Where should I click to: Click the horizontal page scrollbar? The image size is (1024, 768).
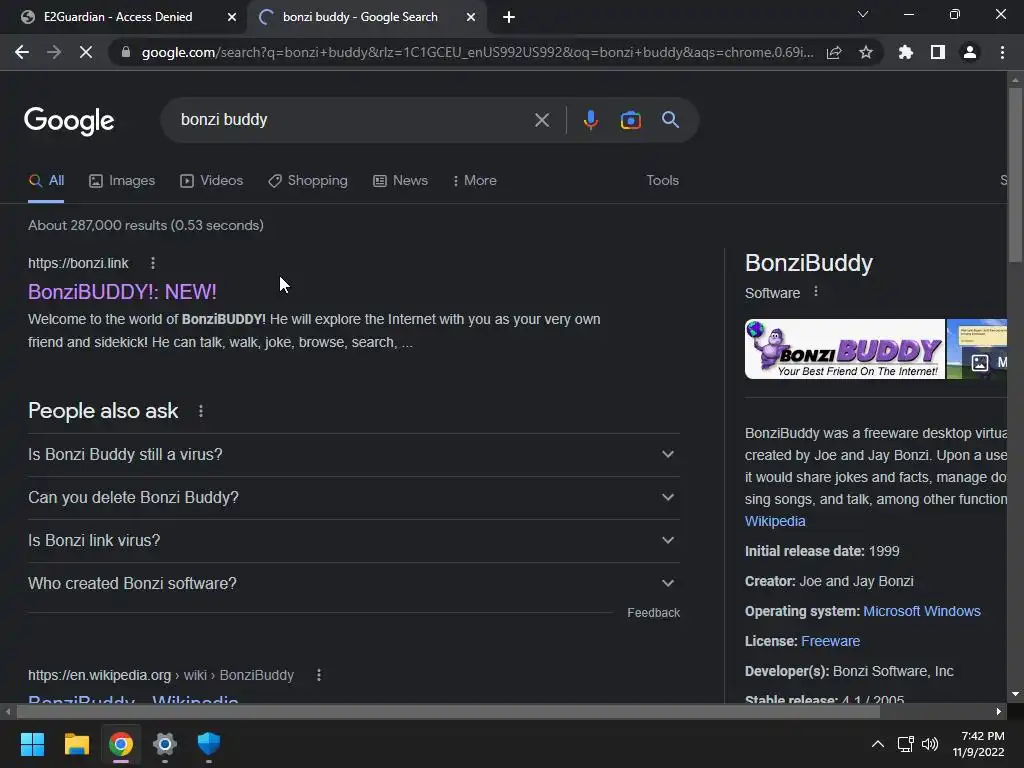(x=448, y=712)
